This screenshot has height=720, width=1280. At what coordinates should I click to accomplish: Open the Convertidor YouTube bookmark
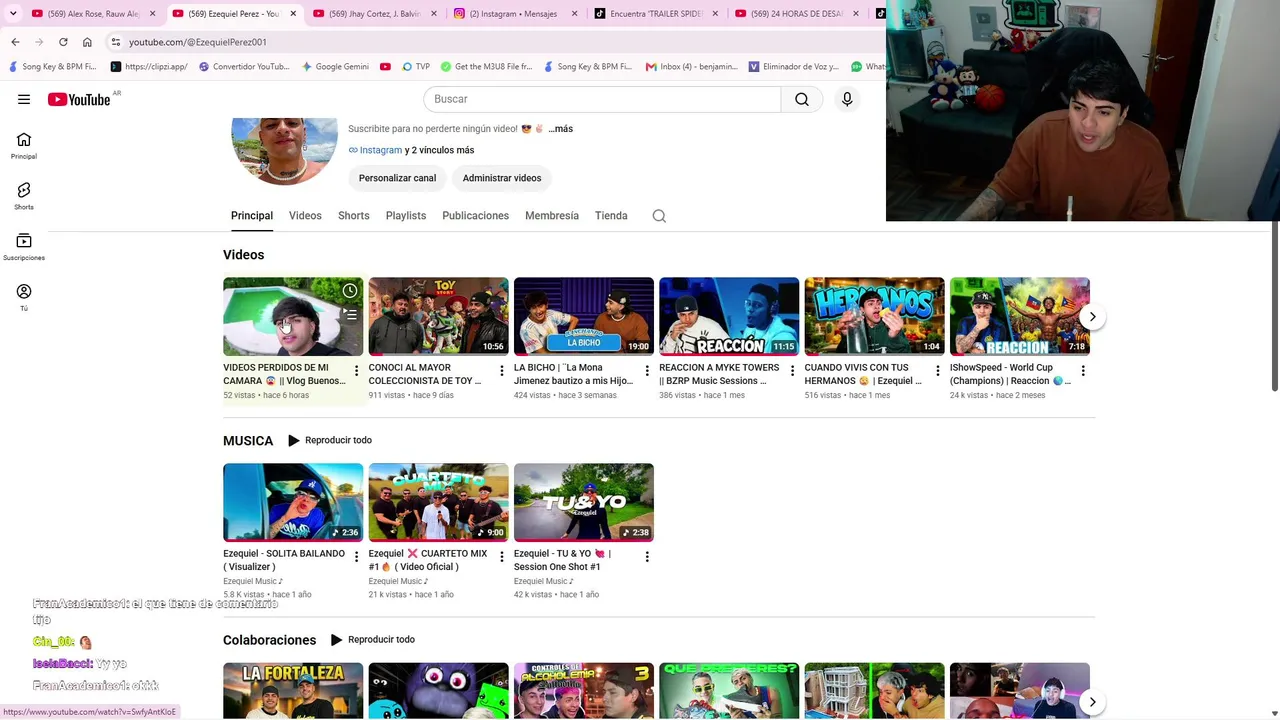coord(244,67)
